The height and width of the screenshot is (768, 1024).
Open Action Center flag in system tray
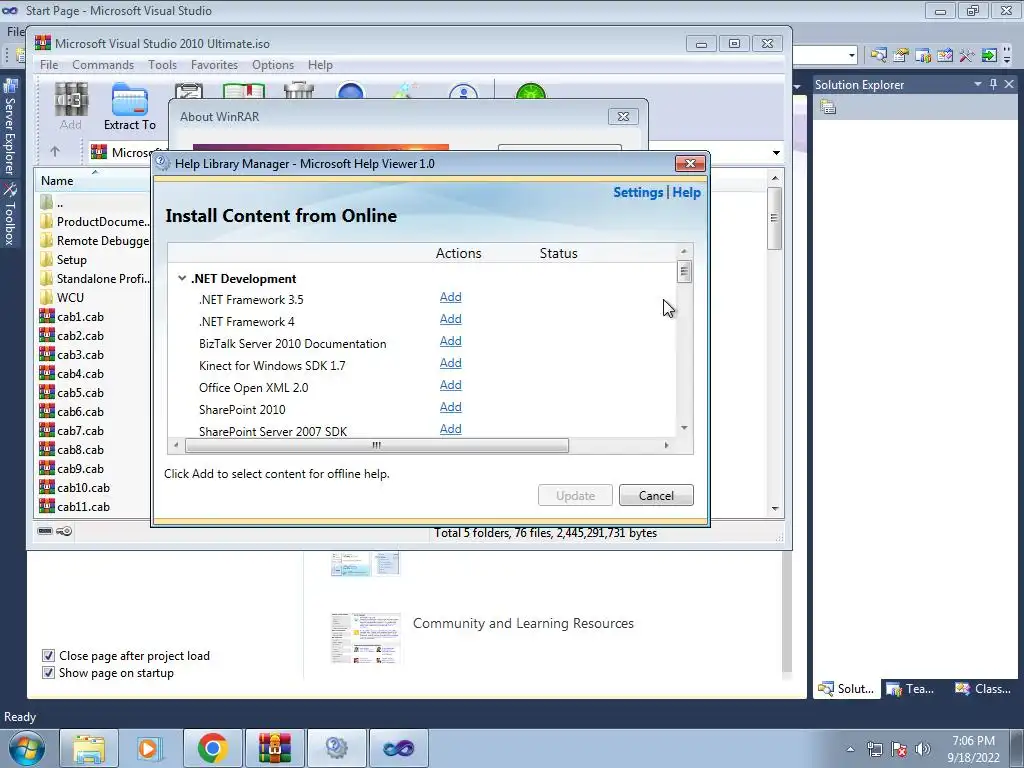[x=899, y=749]
